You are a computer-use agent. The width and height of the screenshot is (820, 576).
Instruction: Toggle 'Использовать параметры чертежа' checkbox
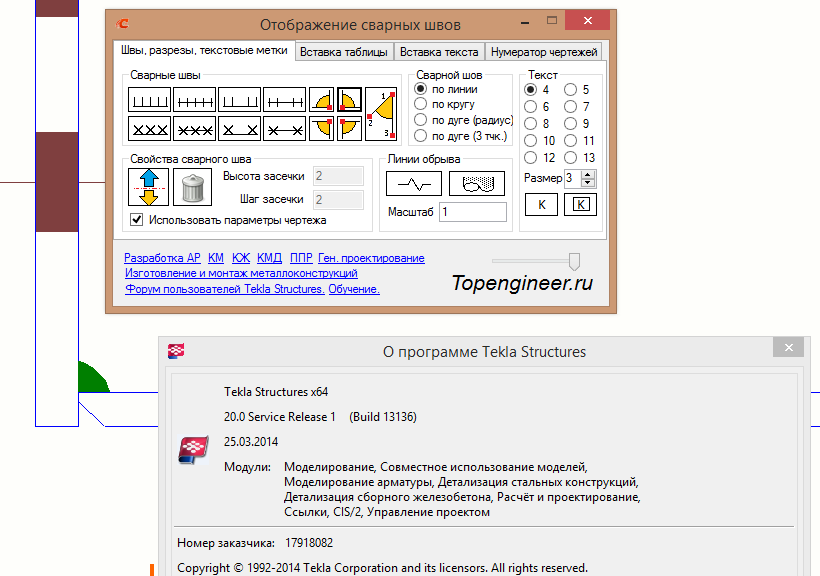(x=136, y=220)
